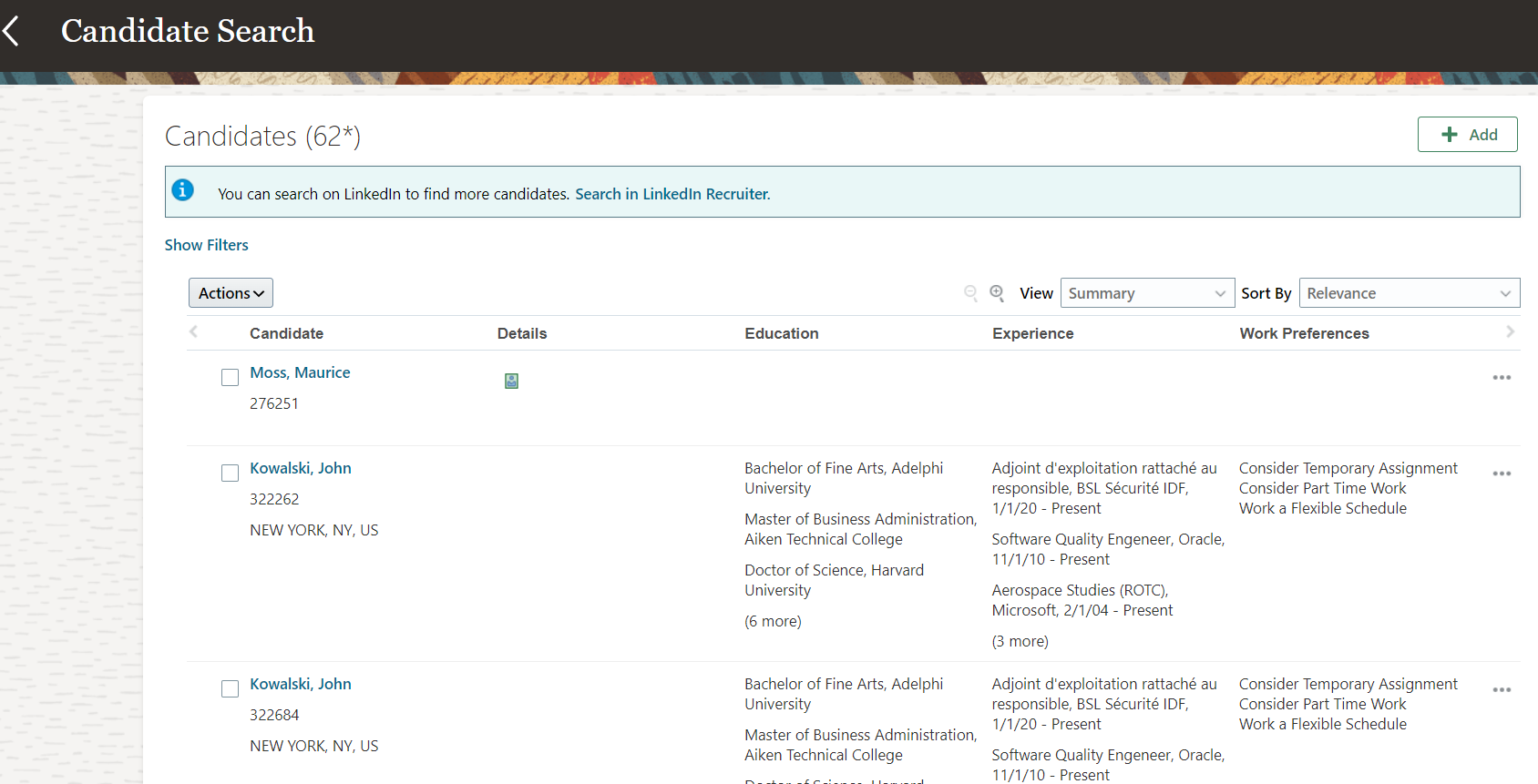Open Kowalski, John link for 322262
The height and width of the screenshot is (784, 1538).
pyautogui.click(x=301, y=468)
